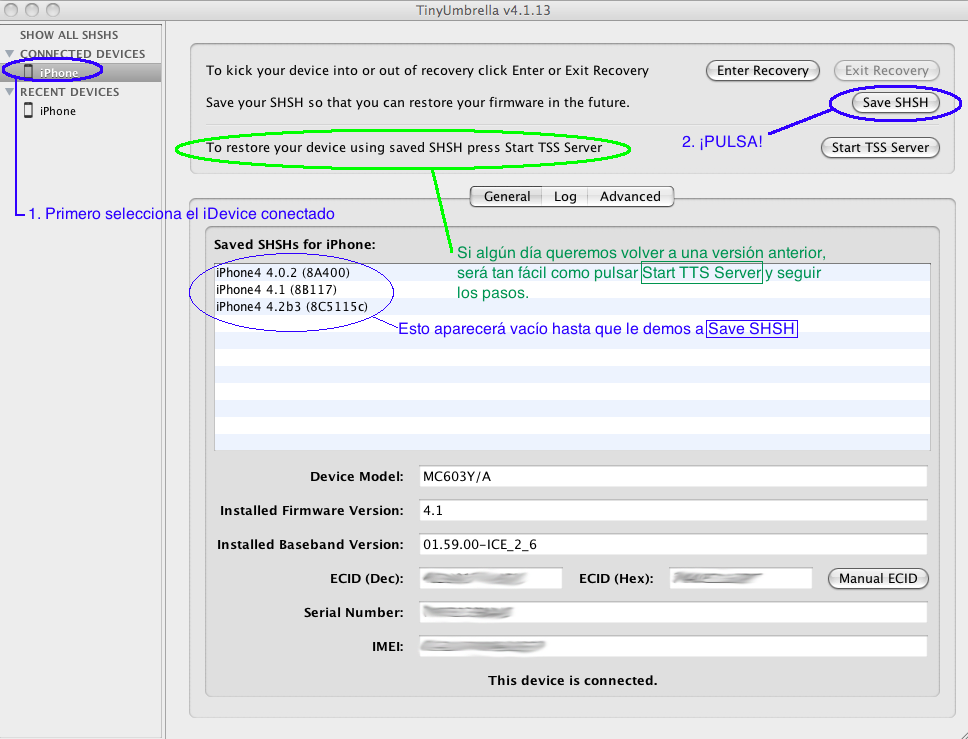Click the Enter Recovery button
The image size is (968, 739).
(x=762, y=70)
